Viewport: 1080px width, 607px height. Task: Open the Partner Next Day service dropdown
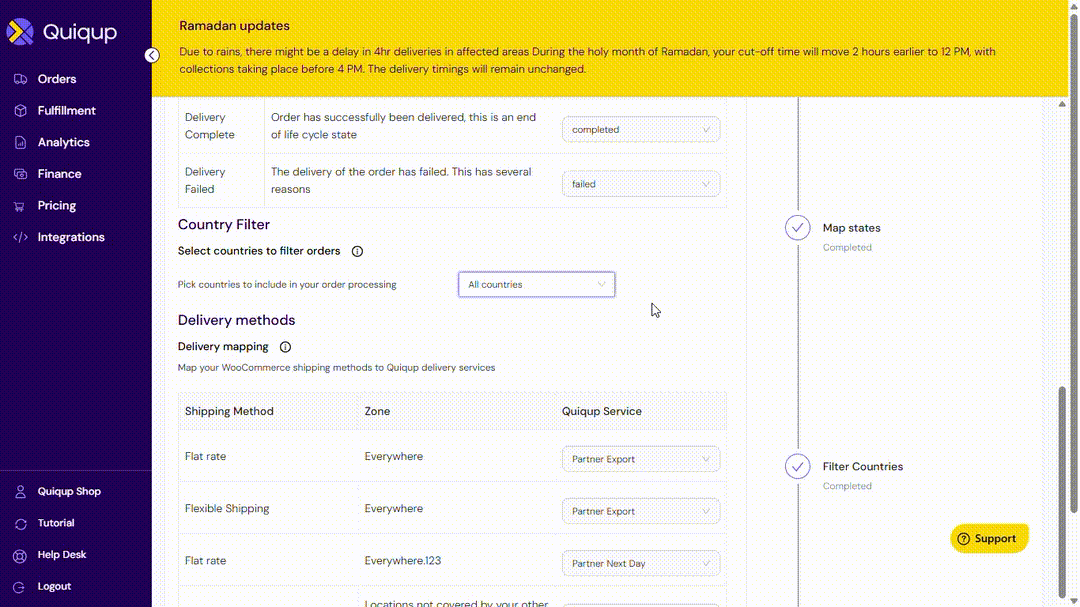coord(641,564)
